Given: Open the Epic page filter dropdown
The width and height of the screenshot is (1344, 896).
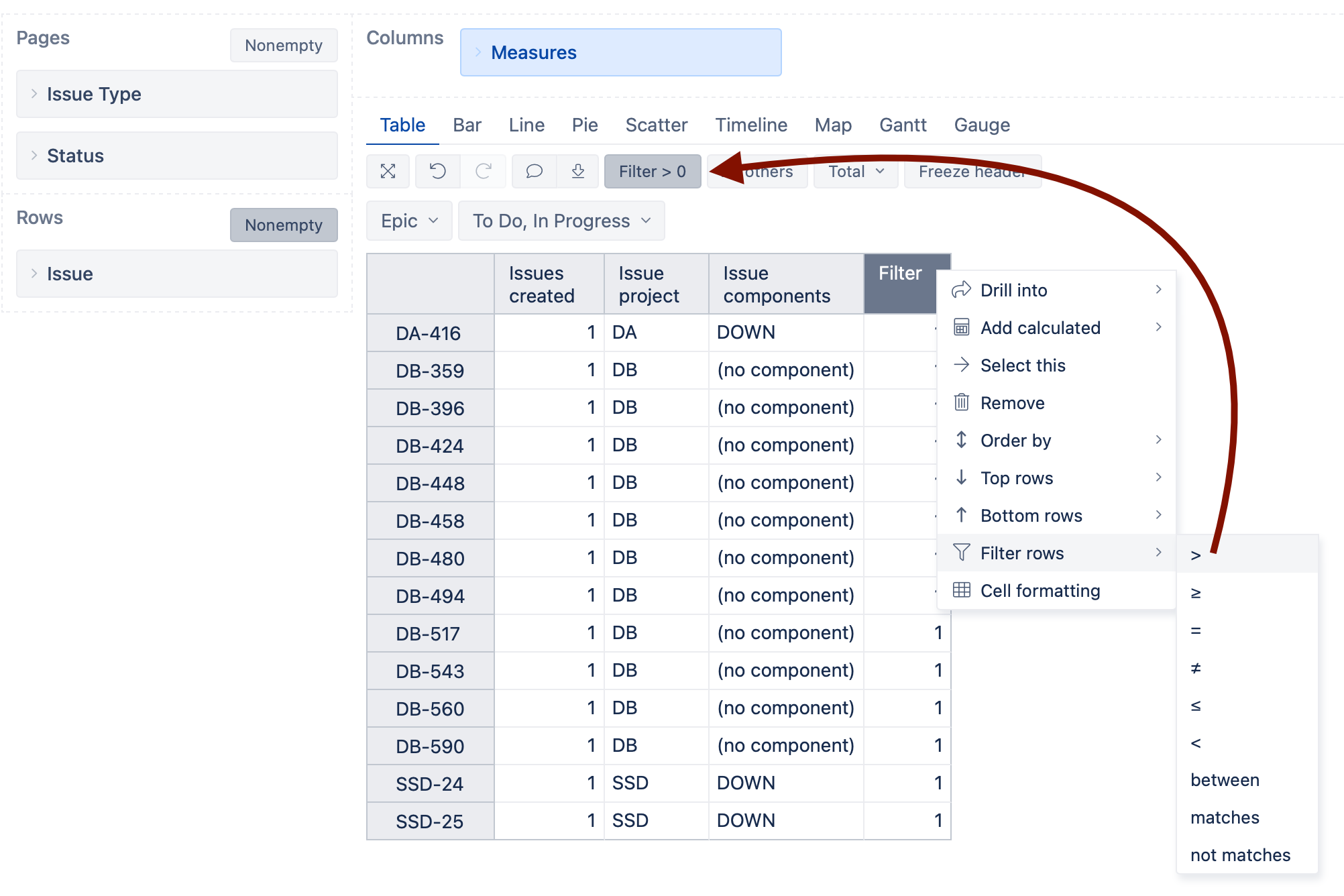Looking at the screenshot, I should tap(409, 221).
